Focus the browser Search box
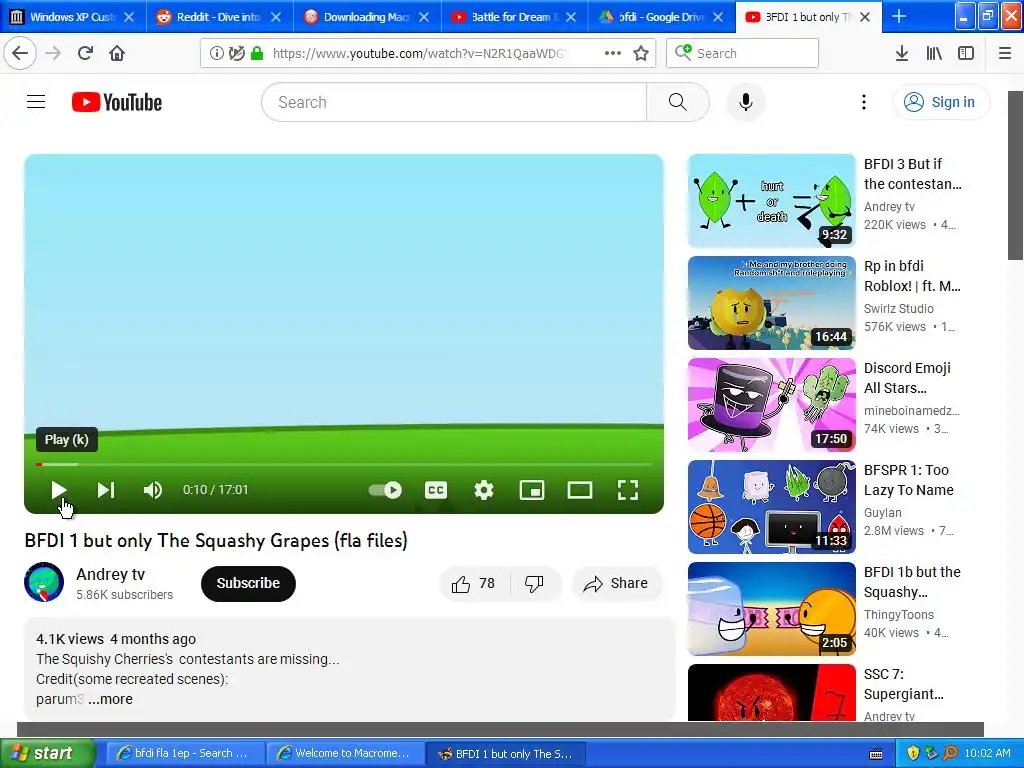The image size is (1024, 768). coord(743,53)
